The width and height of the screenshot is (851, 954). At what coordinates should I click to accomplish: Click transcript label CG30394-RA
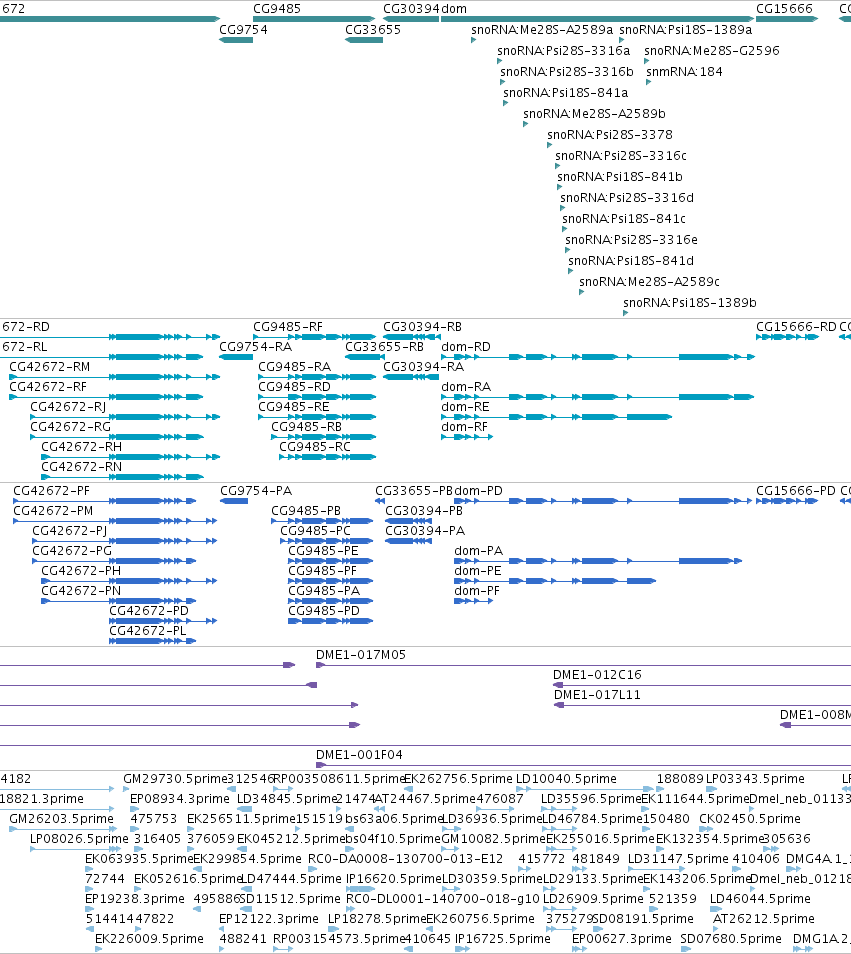(423, 367)
